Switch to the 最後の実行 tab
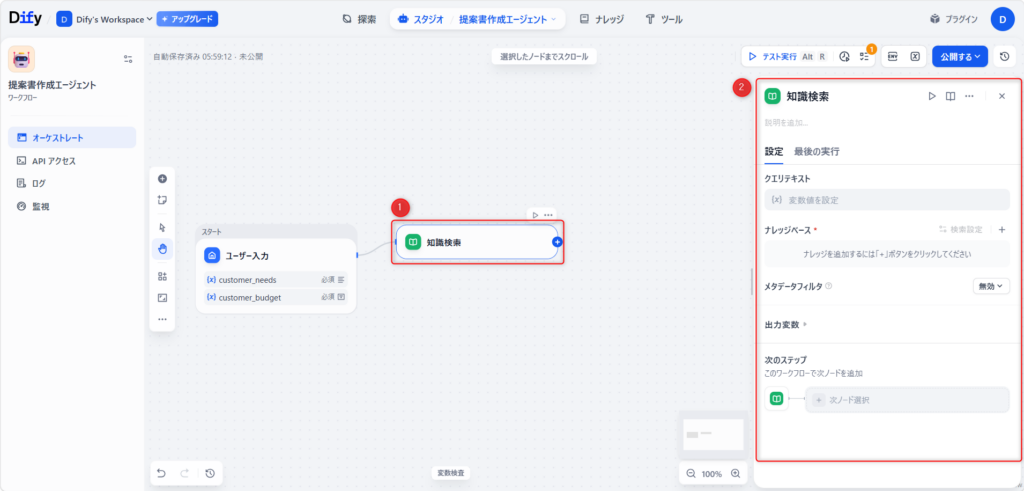This screenshot has height=491, width=1024. [x=816, y=152]
